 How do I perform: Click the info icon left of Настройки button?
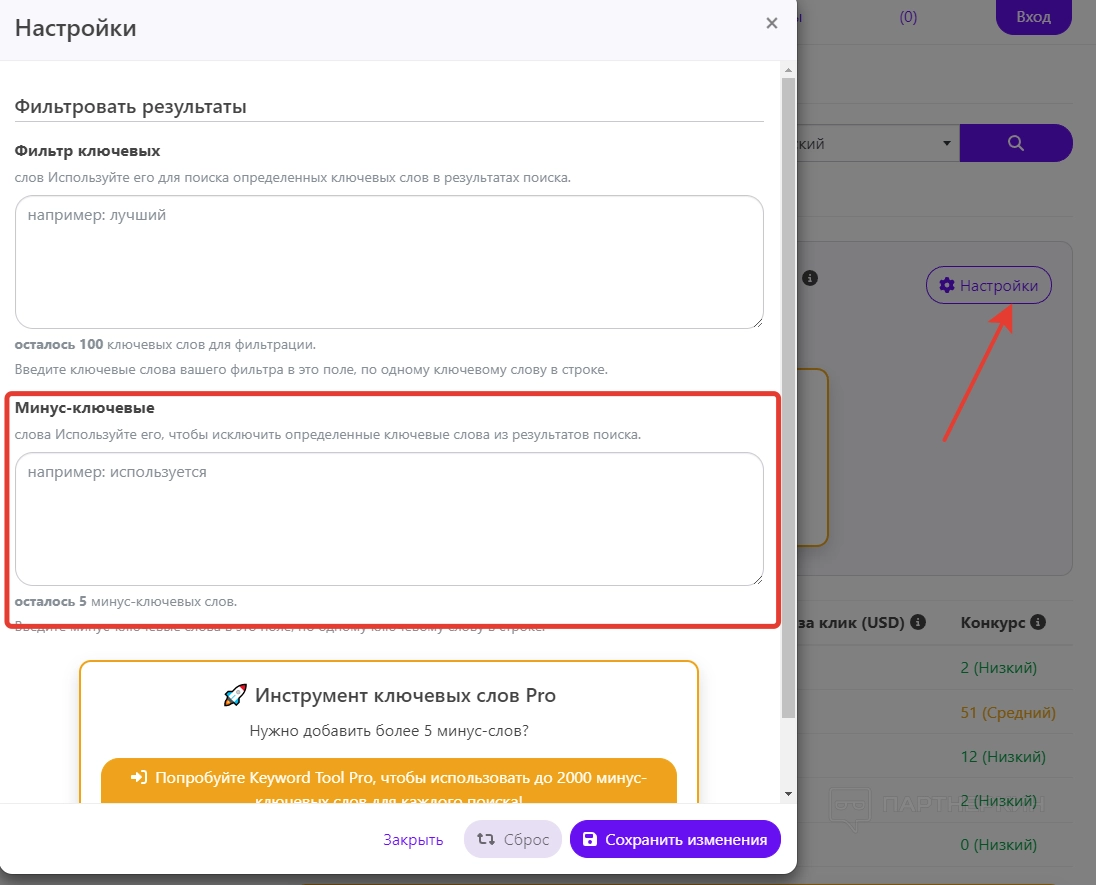810,278
